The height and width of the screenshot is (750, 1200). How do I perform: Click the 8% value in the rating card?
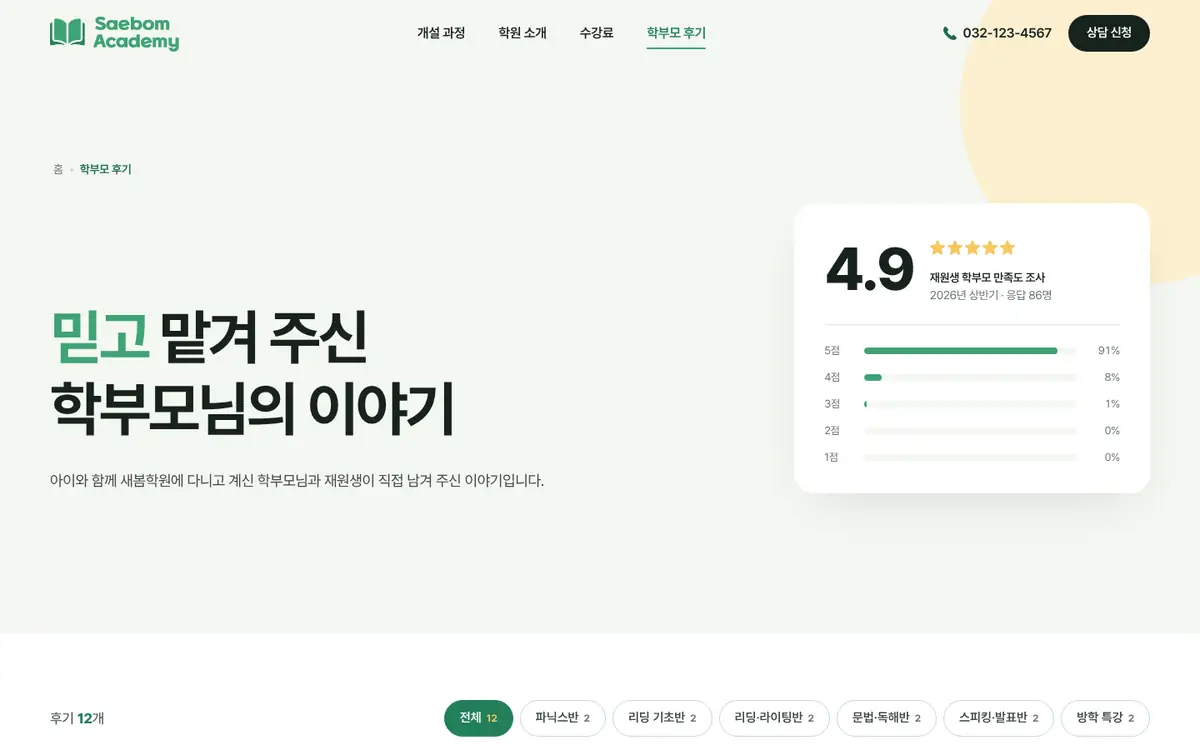point(1111,377)
